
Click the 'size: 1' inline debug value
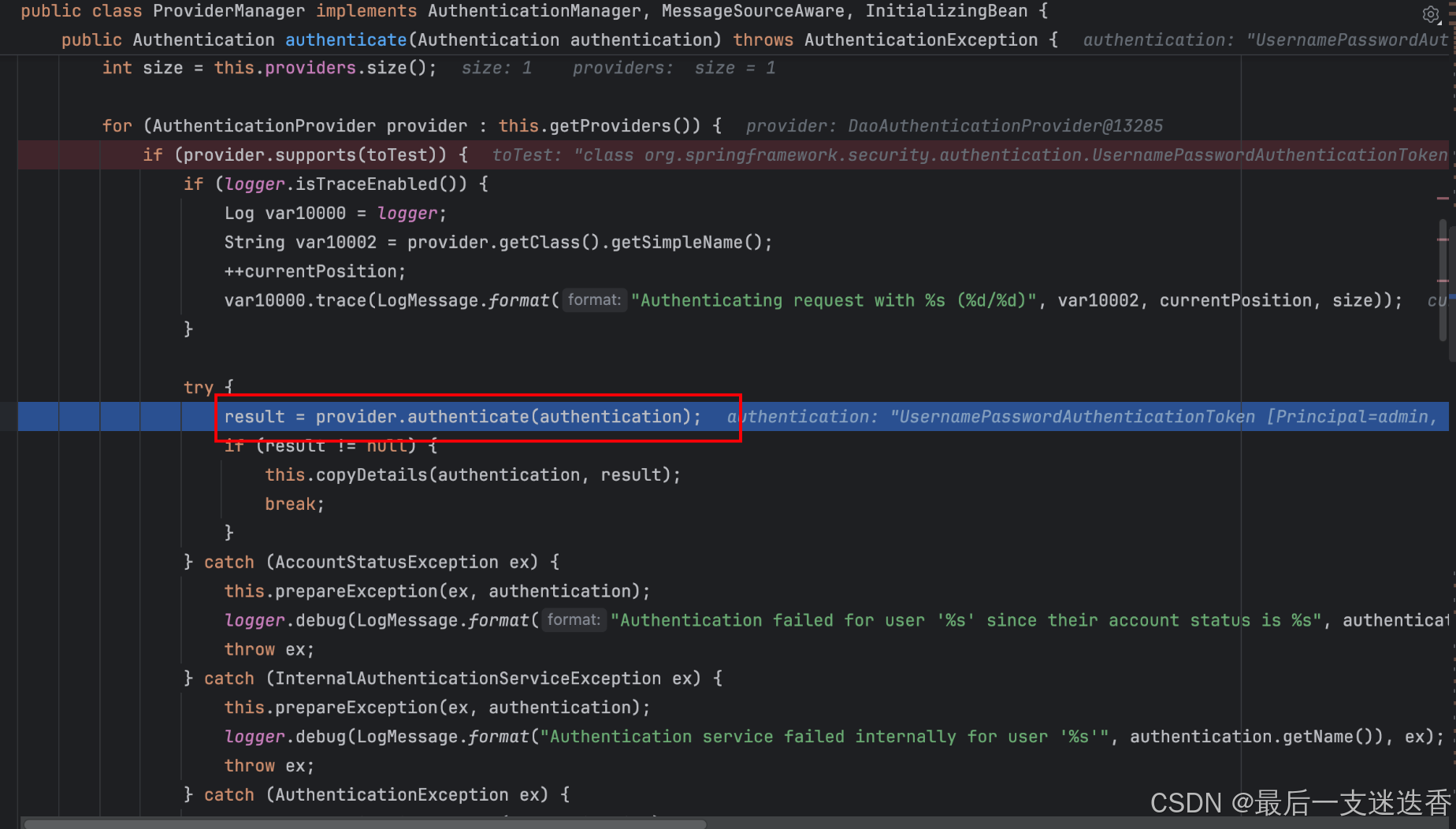click(x=496, y=68)
